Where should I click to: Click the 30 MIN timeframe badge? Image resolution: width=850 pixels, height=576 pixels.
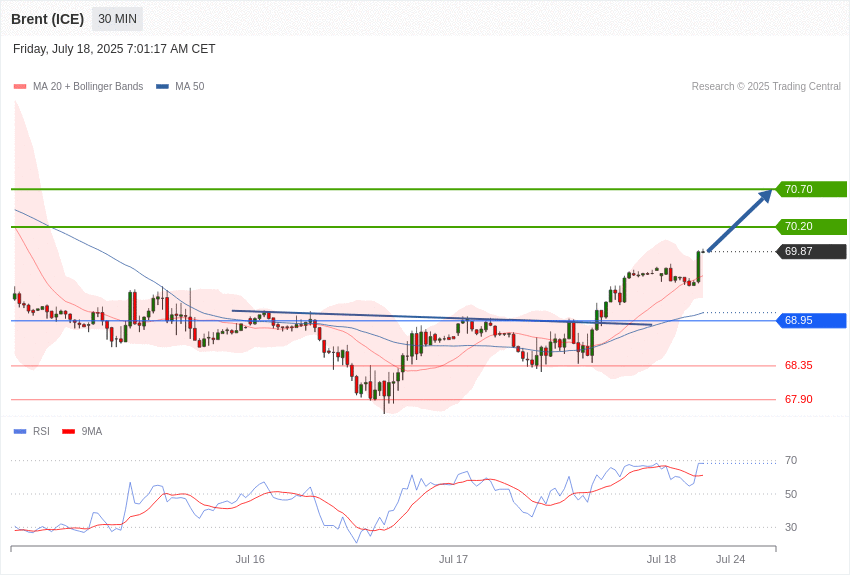(117, 19)
